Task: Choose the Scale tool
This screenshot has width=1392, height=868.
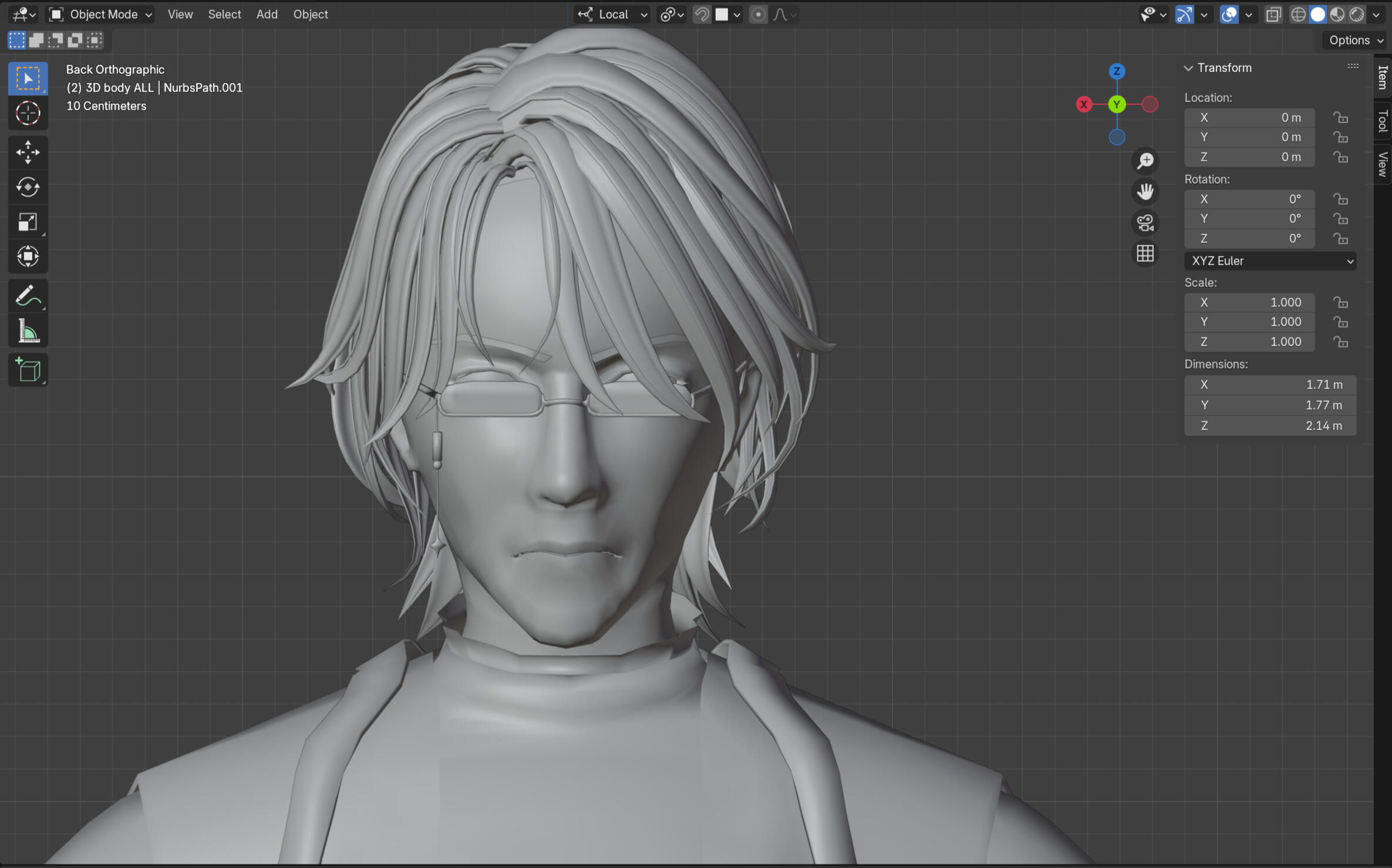Action: (x=28, y=222)
